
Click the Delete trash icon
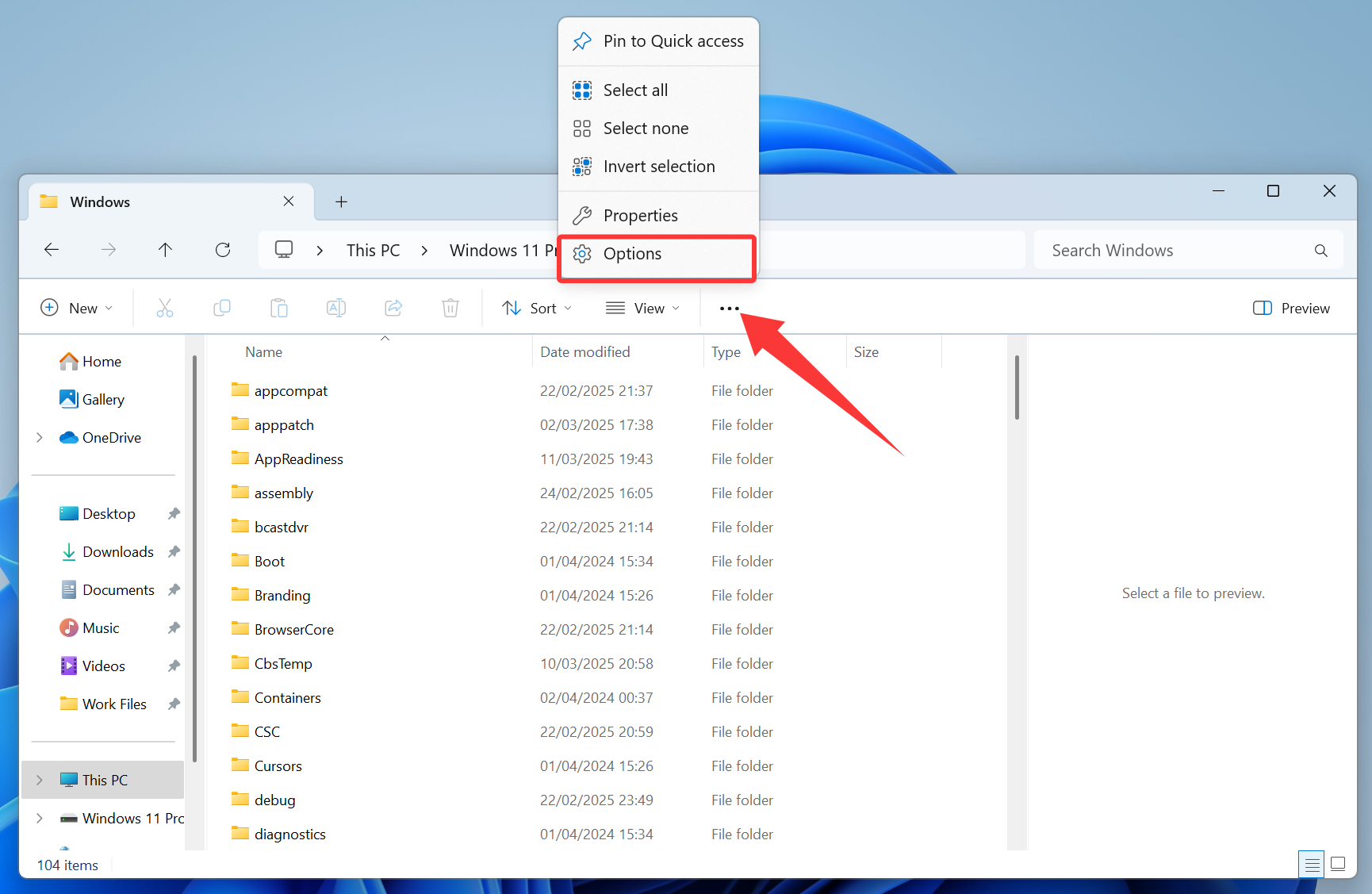click(x=450, y=308)
